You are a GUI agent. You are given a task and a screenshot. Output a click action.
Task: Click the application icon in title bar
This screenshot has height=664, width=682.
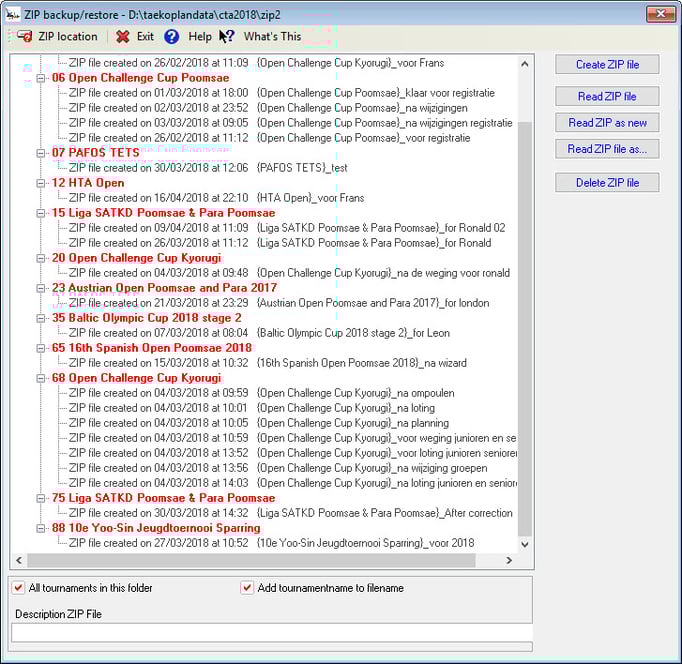click(13, 14)
